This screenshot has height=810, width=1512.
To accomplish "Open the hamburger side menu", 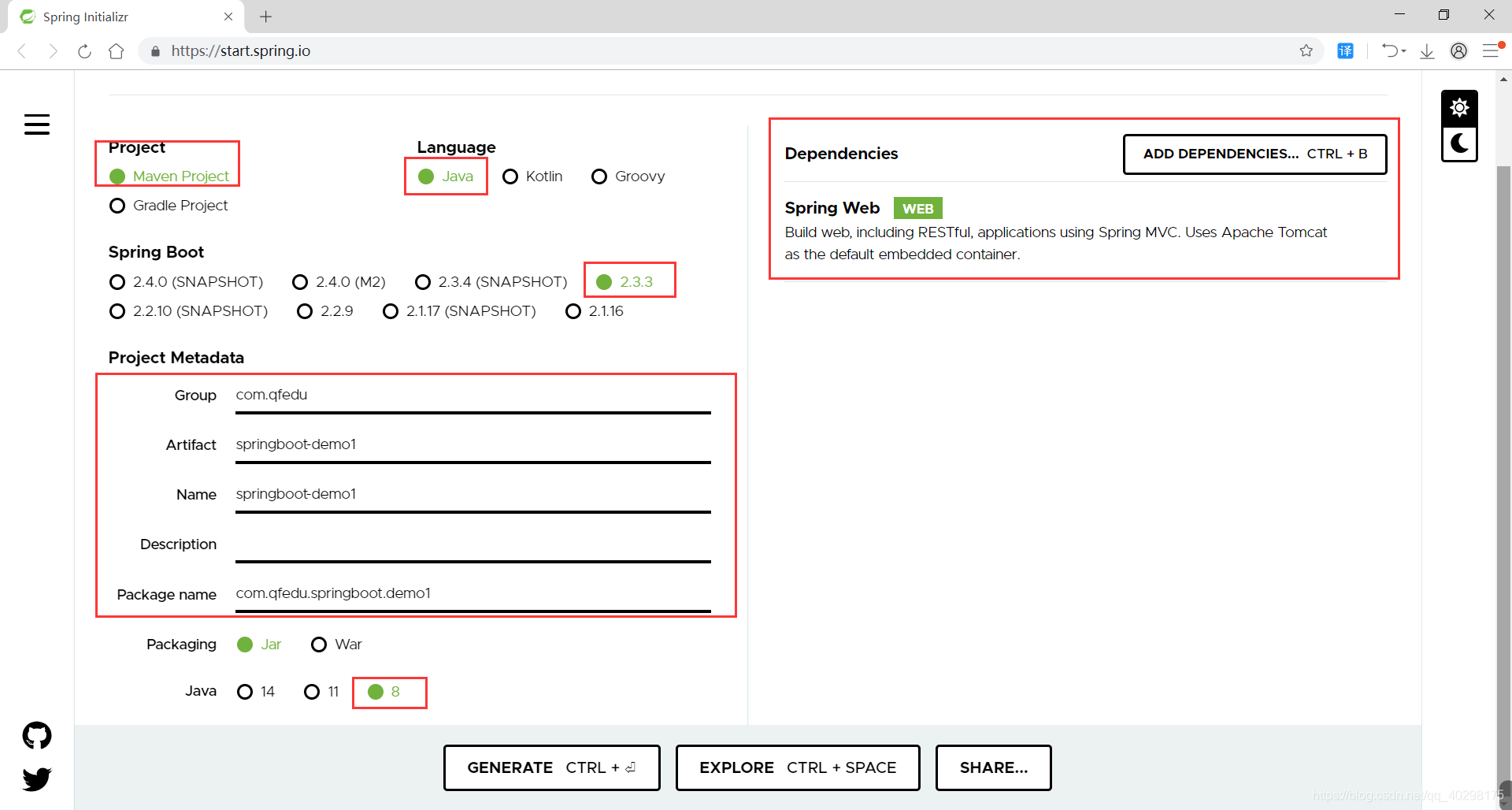I will (x=37, y=124).
